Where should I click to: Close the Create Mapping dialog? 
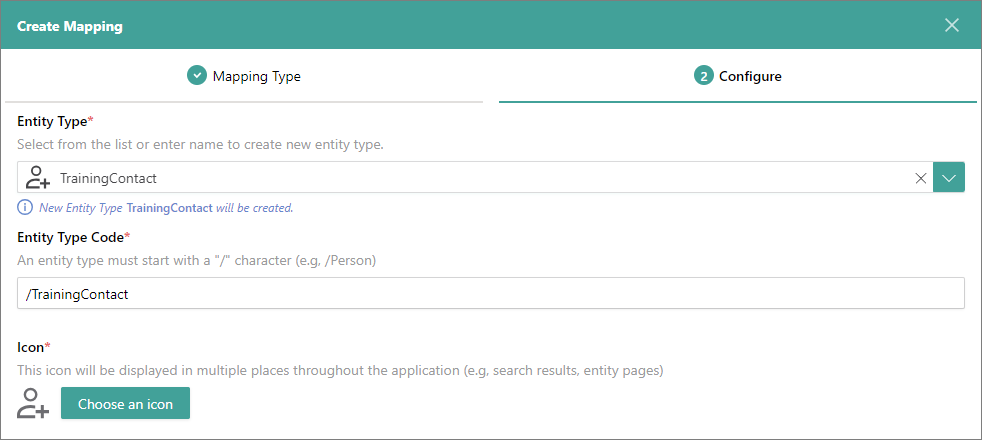952,25
